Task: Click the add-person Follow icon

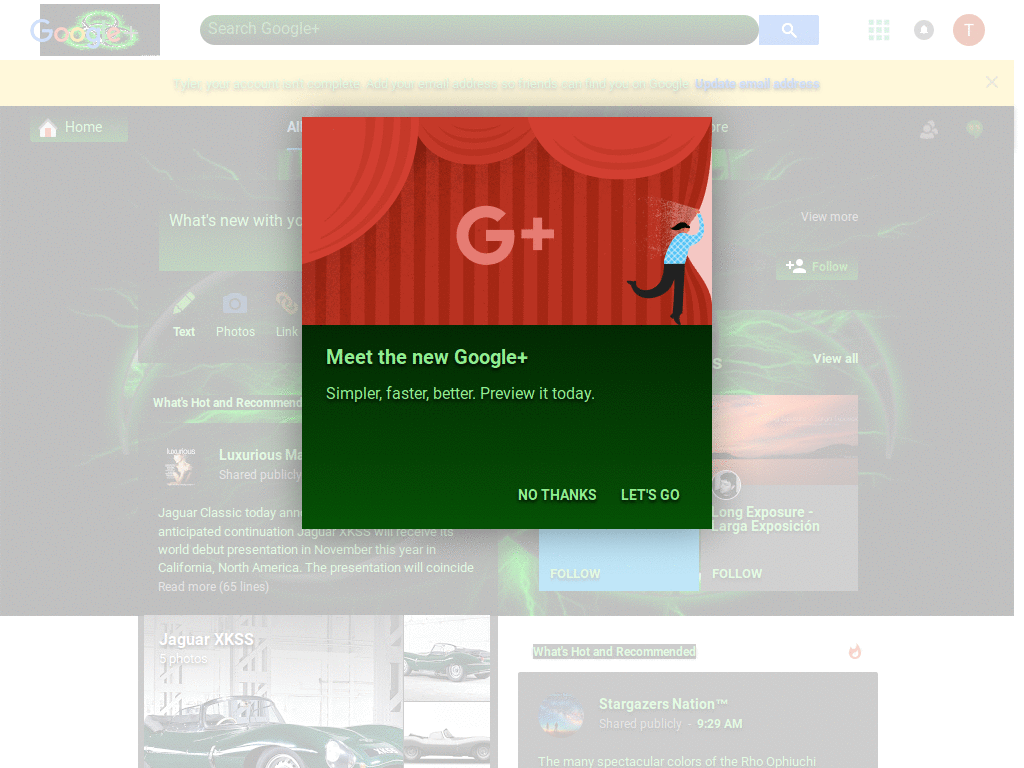Action: point(795,266)
